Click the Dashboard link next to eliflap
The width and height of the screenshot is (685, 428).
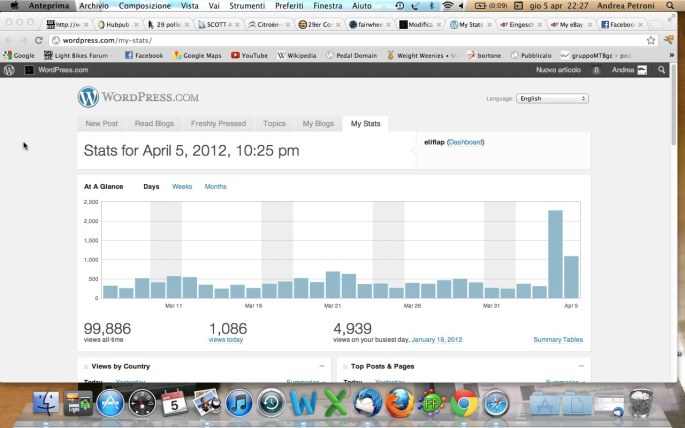coord(466,143)
